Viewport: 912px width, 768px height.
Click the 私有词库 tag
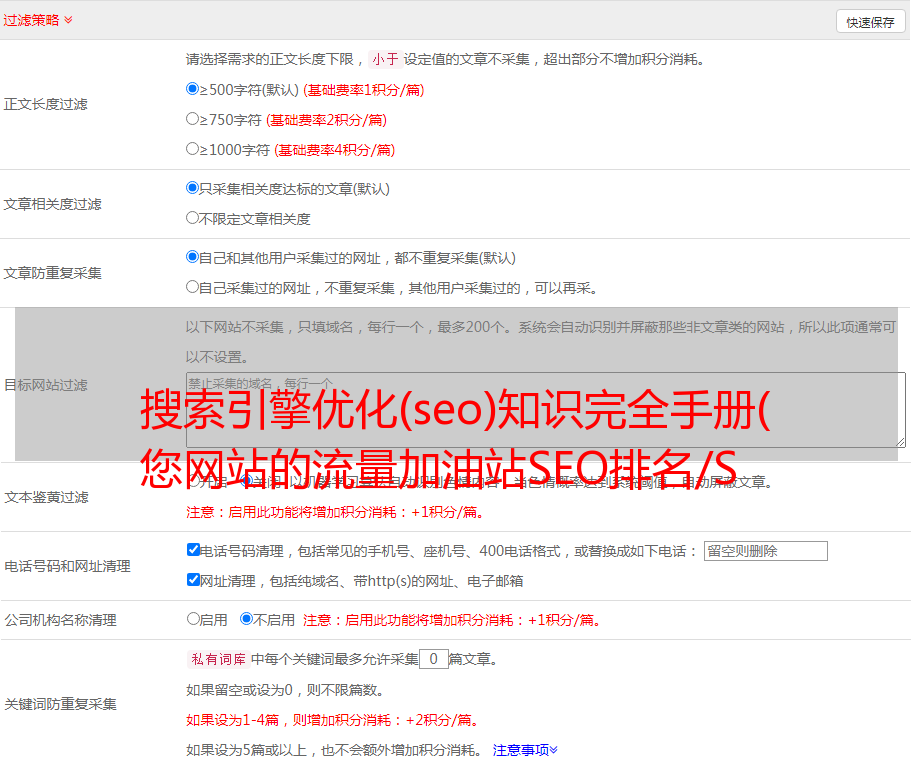[218, 659]
